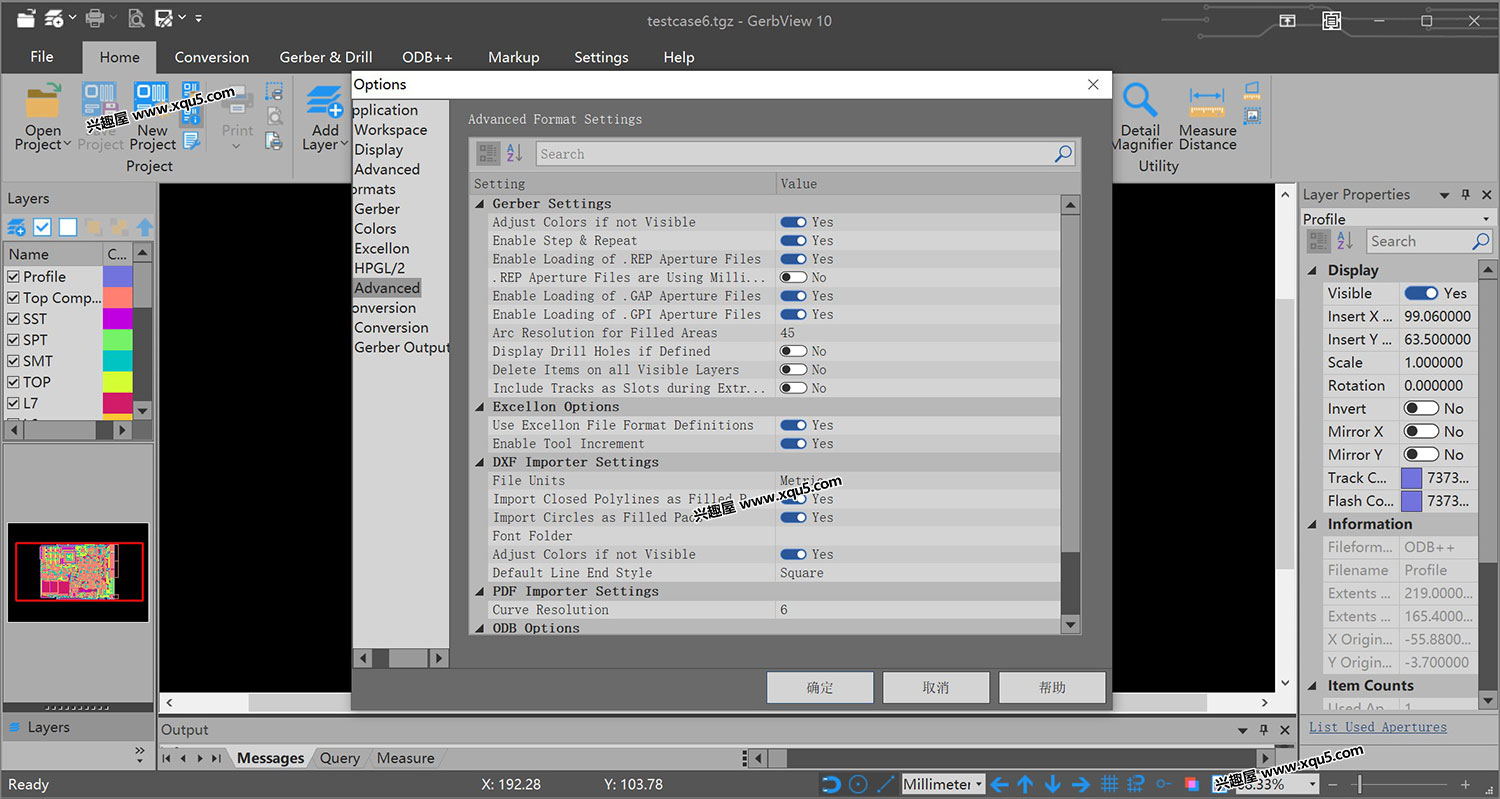This screenshot has width=1500, height=799.
Task: Click the quick-access printer icon
Action: (95, 18)
